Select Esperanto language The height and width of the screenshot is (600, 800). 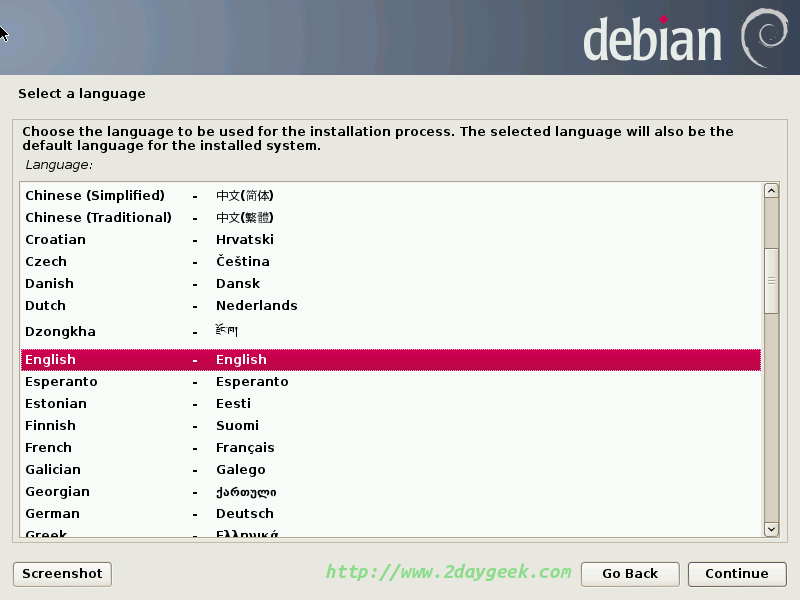tap(390, 382)
